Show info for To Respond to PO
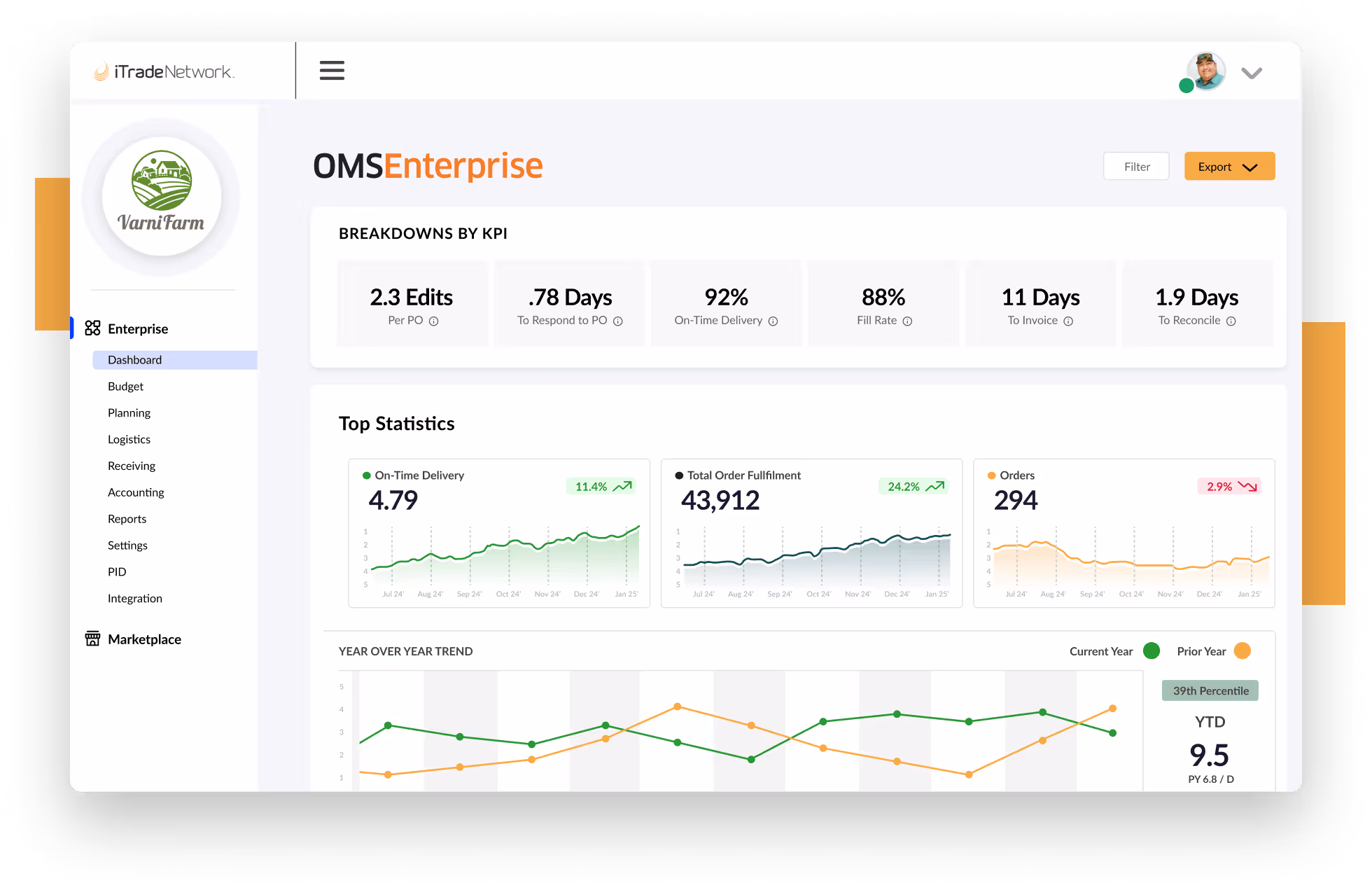 click(618, 321)
